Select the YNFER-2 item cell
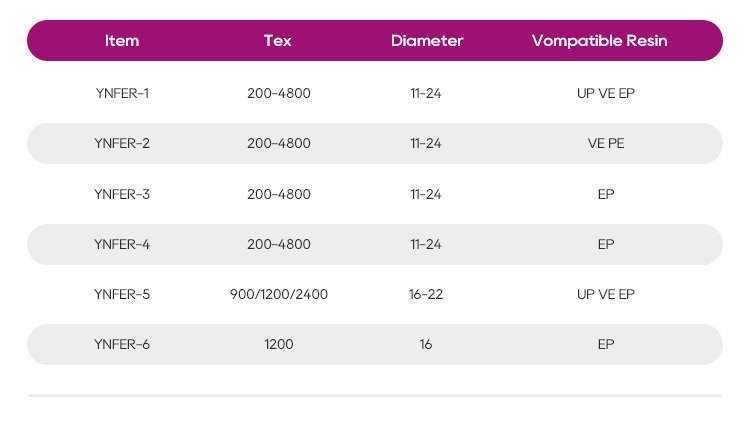Screen dimensions: 750x435 coord(122,143)
